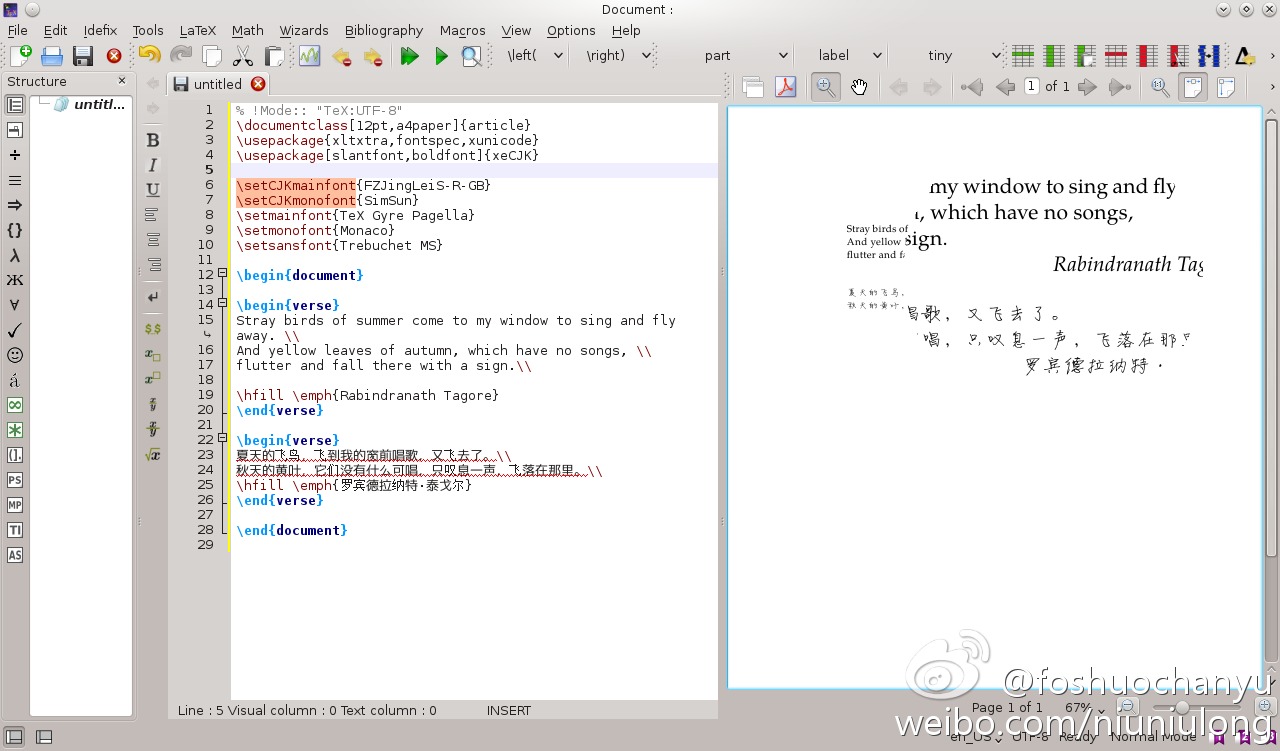Jump to last page in PDF viewer
Viewport: 1280px width, 751px height.
coord(1120,87)
